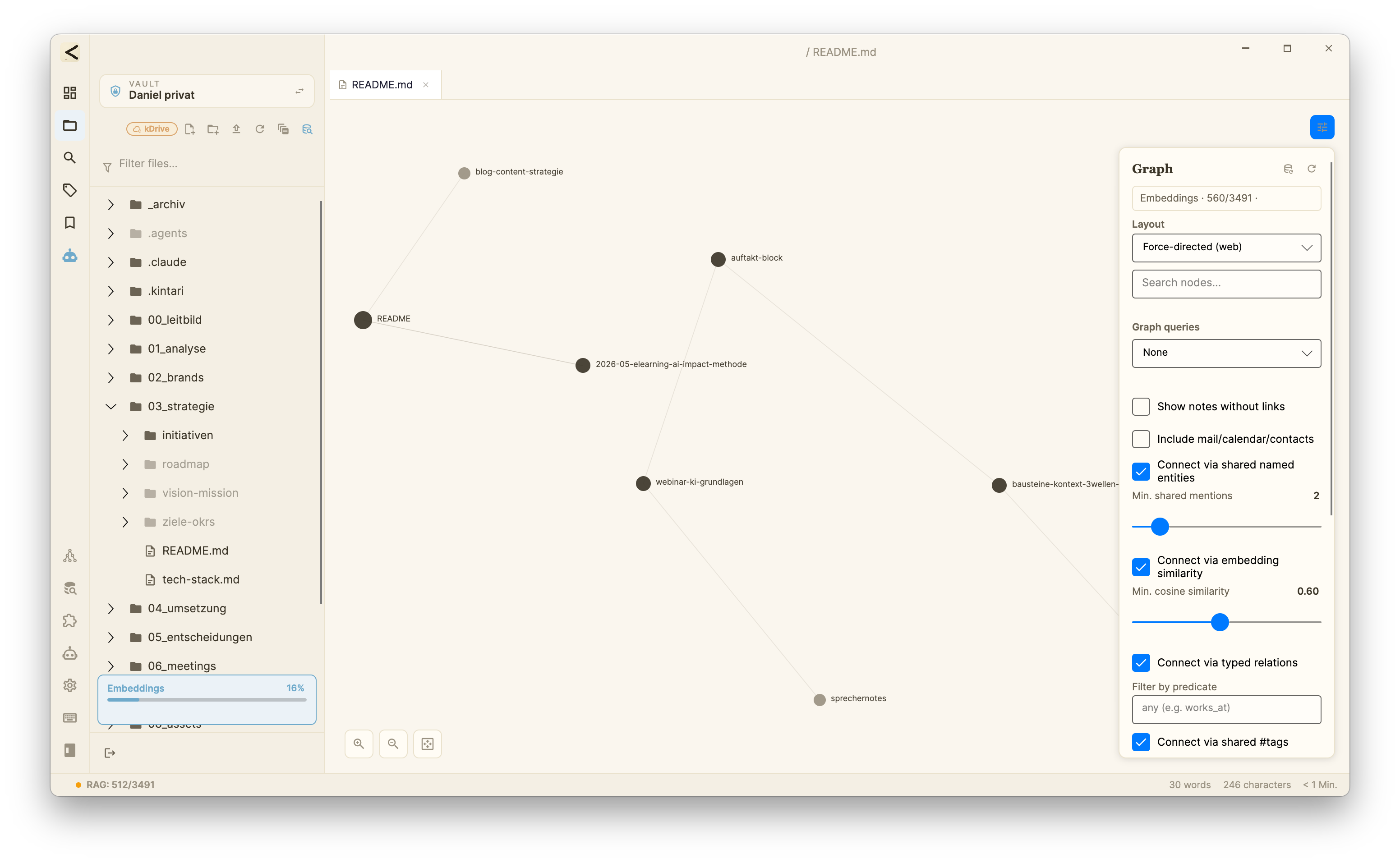The width and height of the screenshot is (1400, 863).
Task: Click the database icon in Graph panel header
Action: click(x=1288, y=169)
